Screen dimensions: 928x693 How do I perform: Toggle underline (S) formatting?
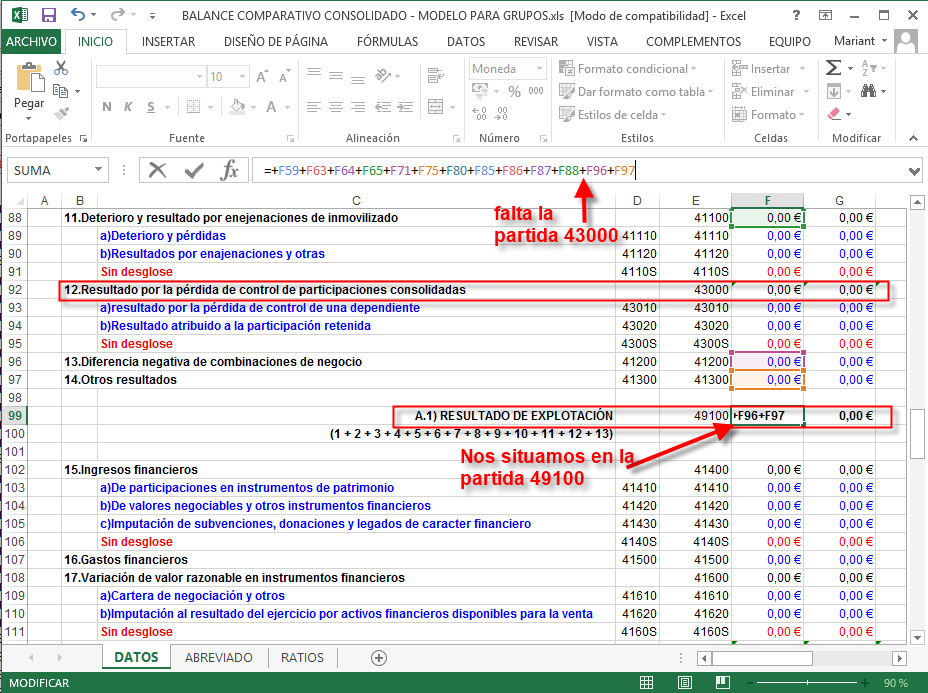(150, 107)
